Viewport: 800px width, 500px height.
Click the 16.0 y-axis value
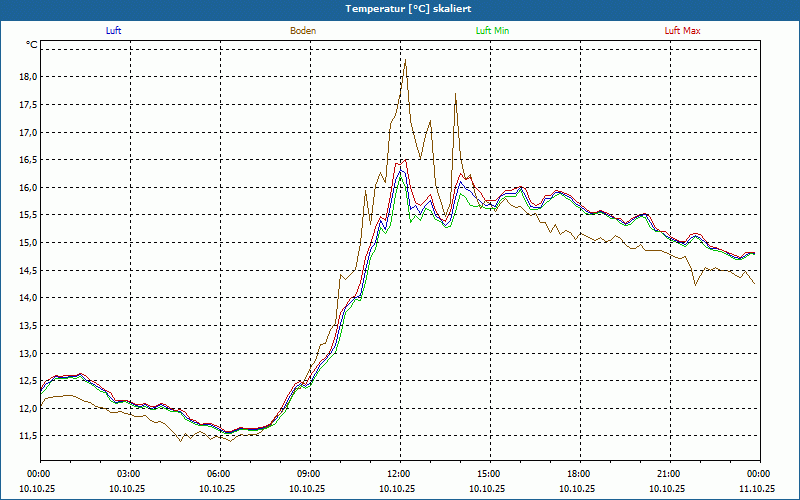tap(26, 188)
